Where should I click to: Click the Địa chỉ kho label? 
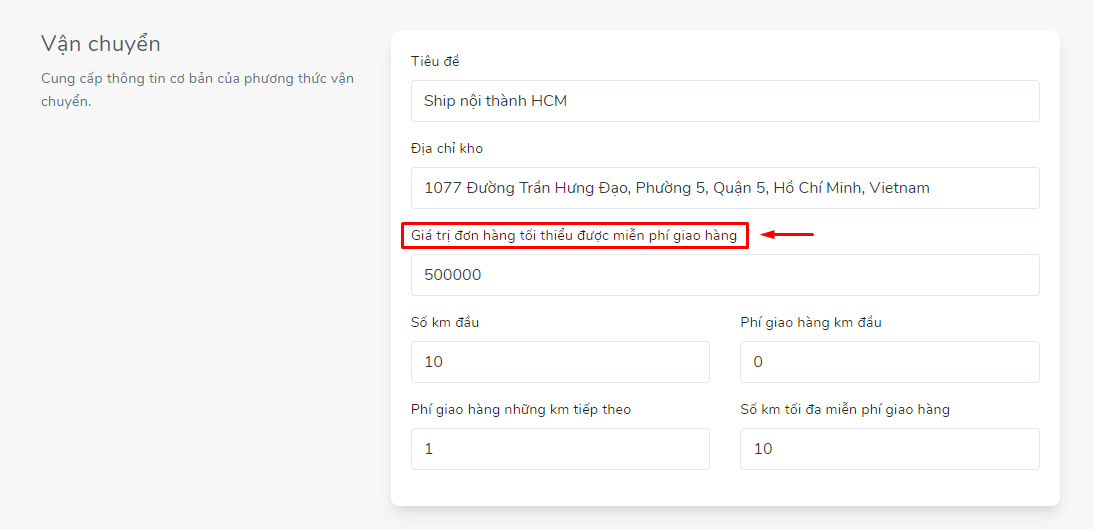(x=447, y=148)
